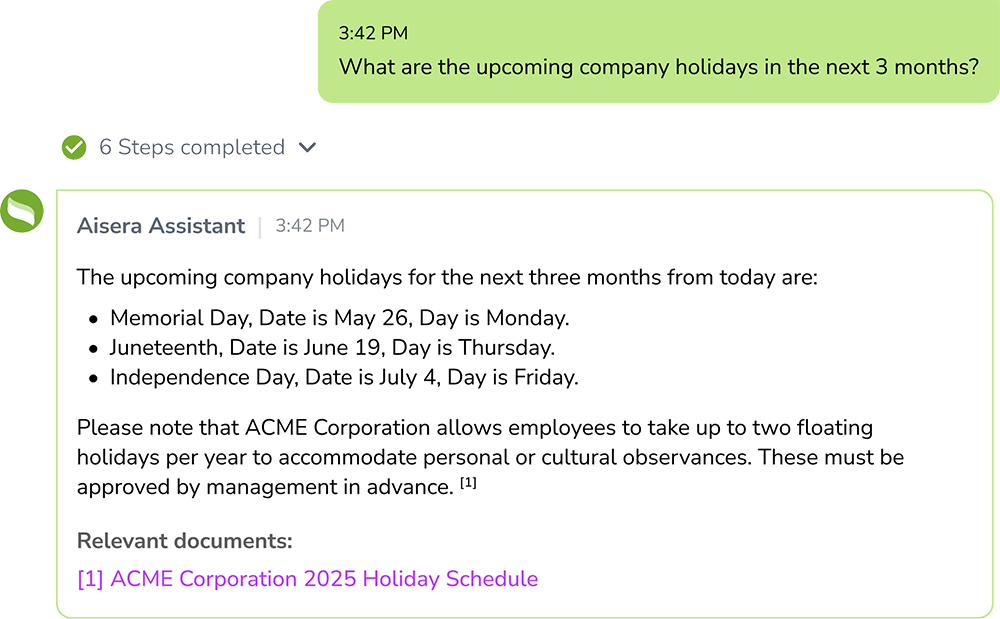Open the superscript [1] citation marker

pyautogui.click(x=468, y=483)
